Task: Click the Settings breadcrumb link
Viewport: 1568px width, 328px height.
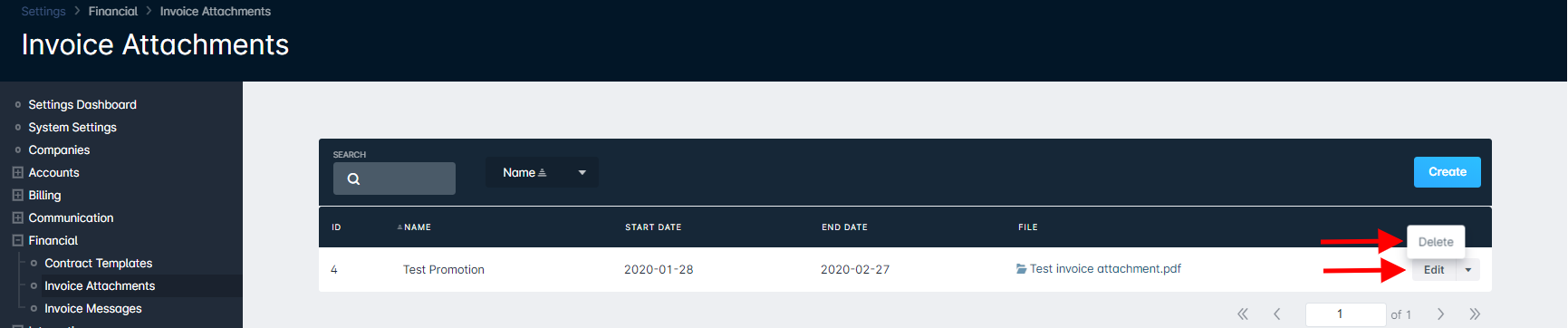Action: 43,11
